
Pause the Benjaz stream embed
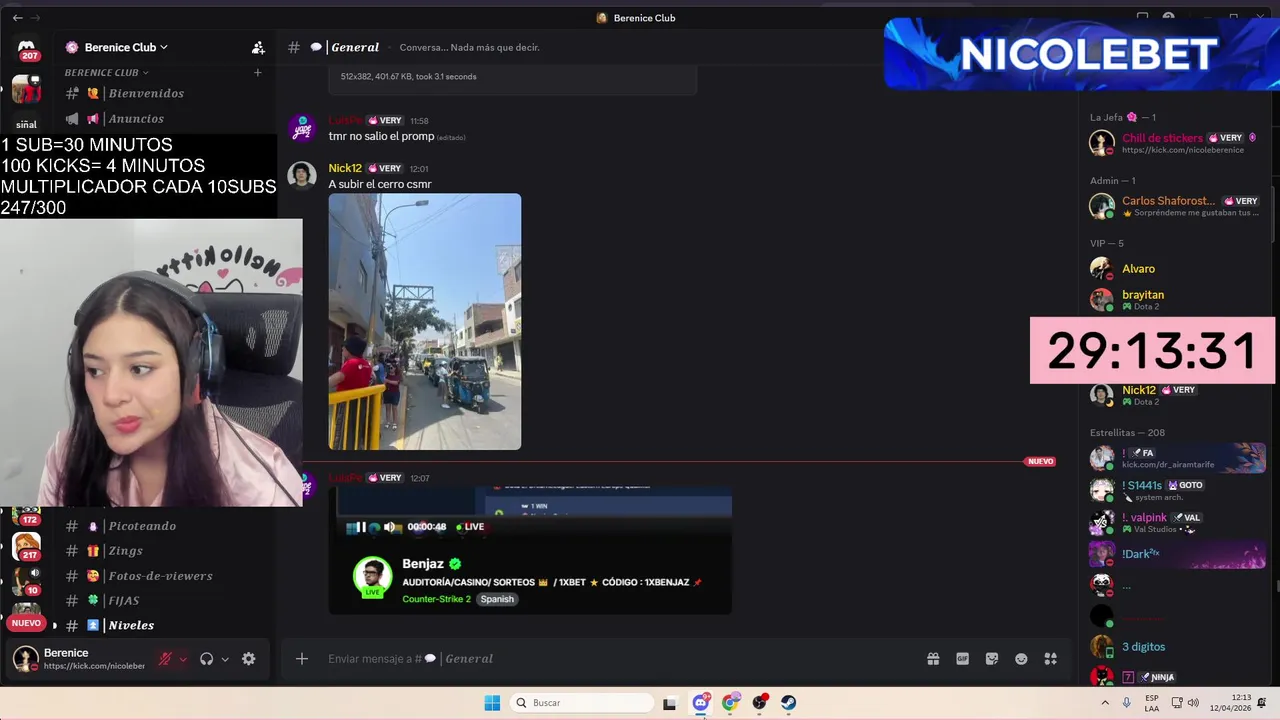tap(360, 527)
